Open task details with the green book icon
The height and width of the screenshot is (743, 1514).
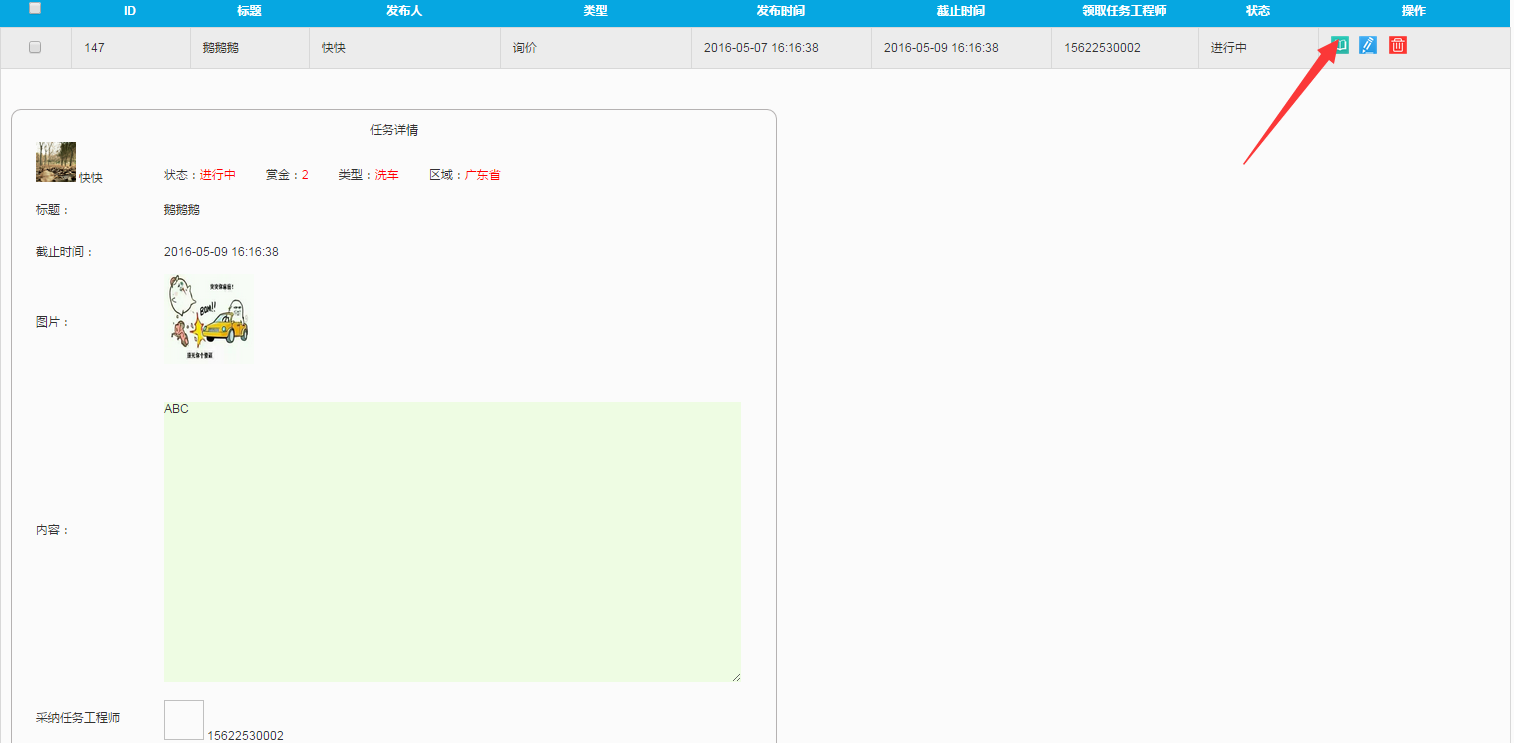tap(1340, 45)
